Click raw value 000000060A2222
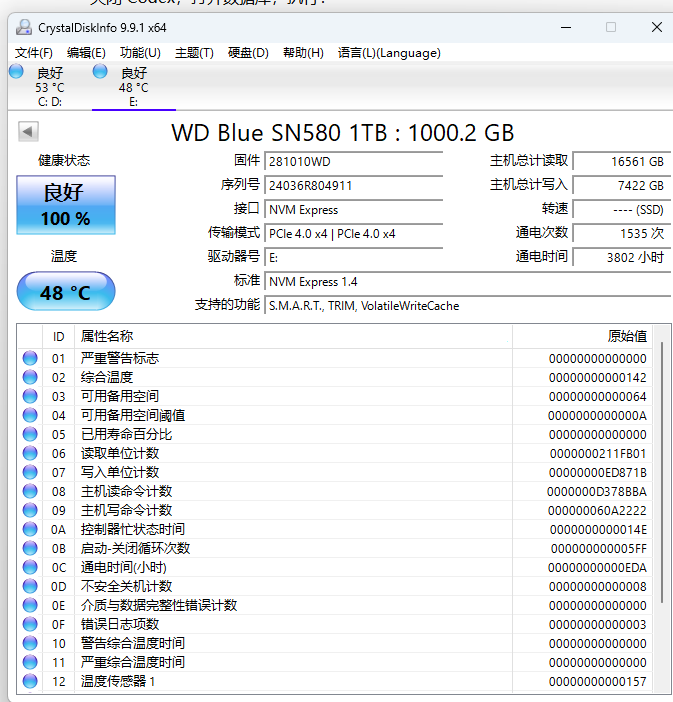 [597, 510]
